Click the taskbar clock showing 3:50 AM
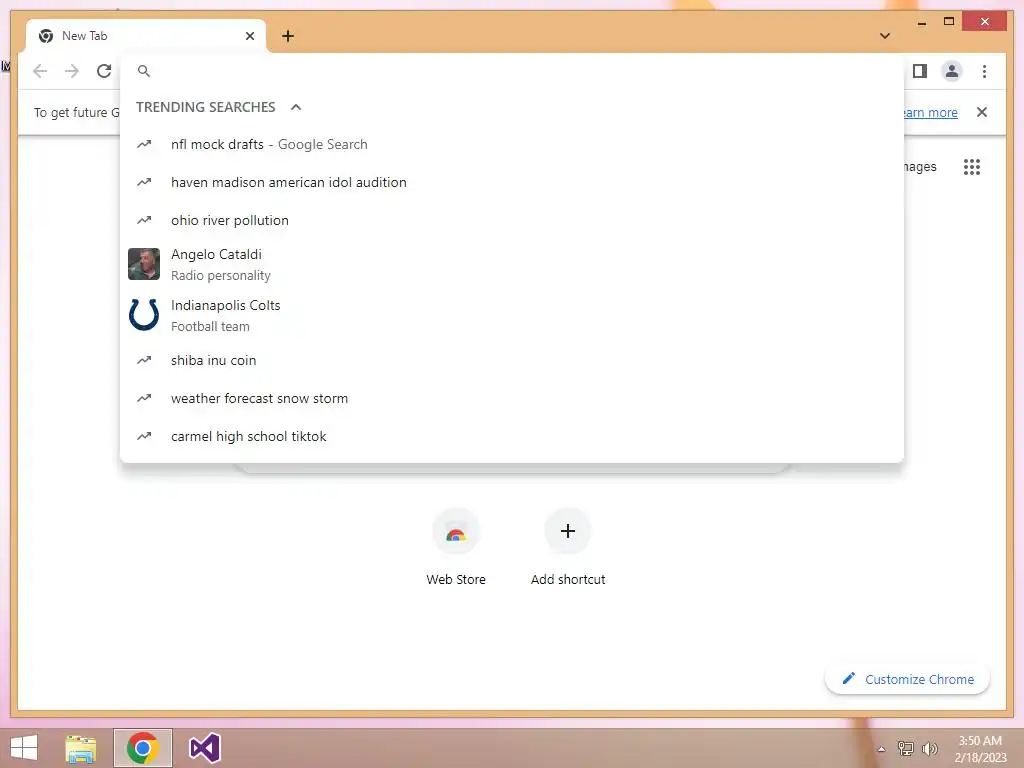1024x768 pixels. point(980,749)
